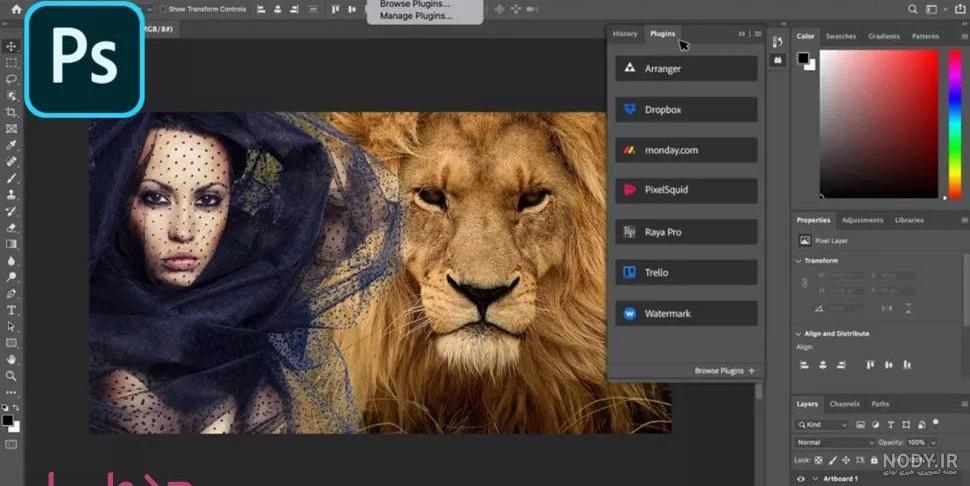Select the Horizontal Type tool
Screen dimensions: 970x486
click(11, 310)
